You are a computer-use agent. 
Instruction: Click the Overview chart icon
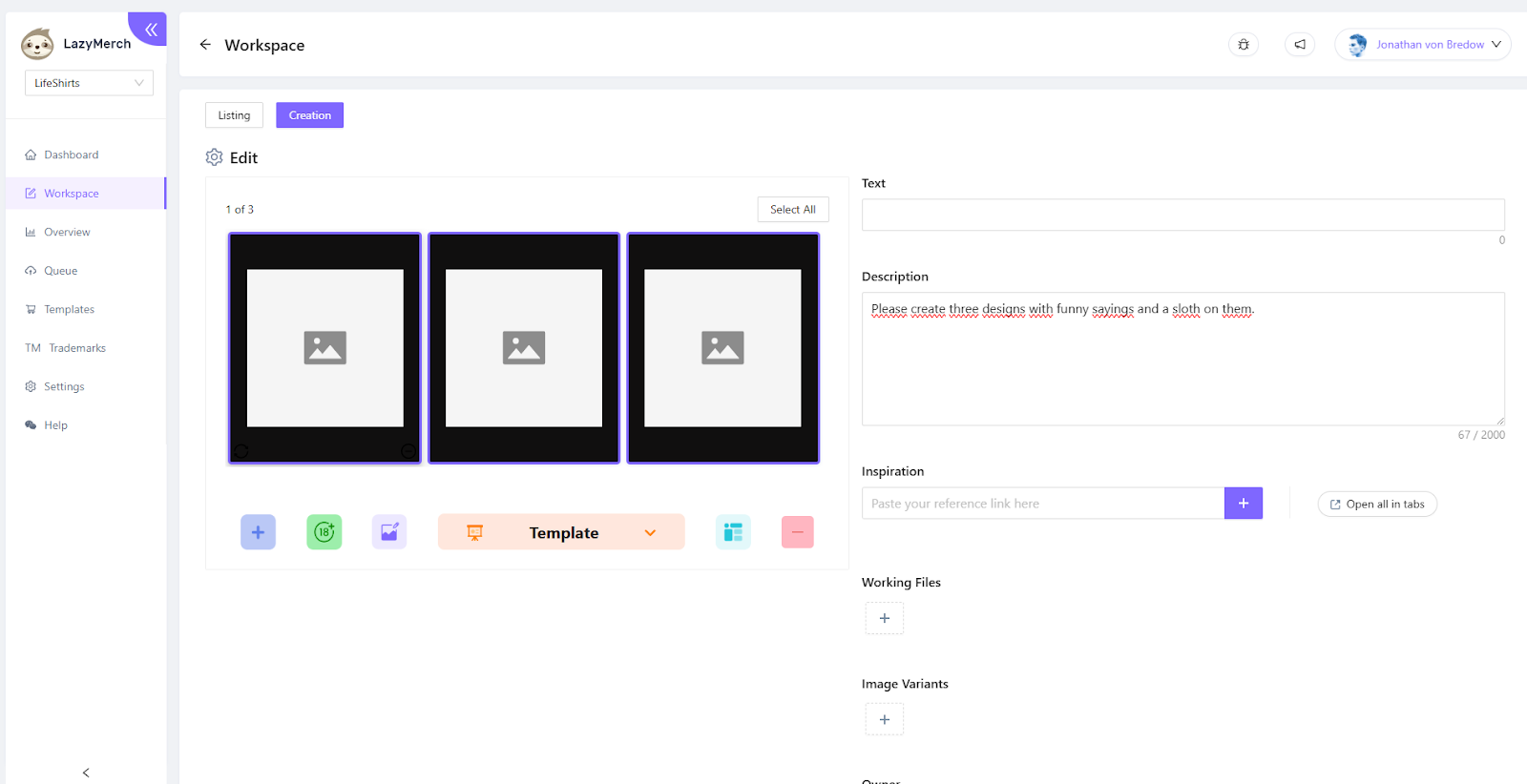coord(31,232)
